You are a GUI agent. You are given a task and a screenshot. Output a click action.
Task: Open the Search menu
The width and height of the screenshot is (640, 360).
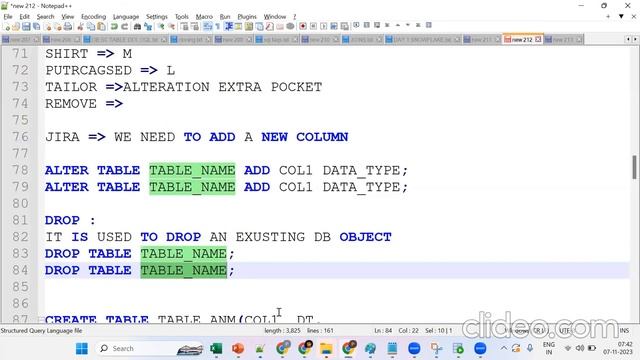pyautogui.click(x=45, y=16)
